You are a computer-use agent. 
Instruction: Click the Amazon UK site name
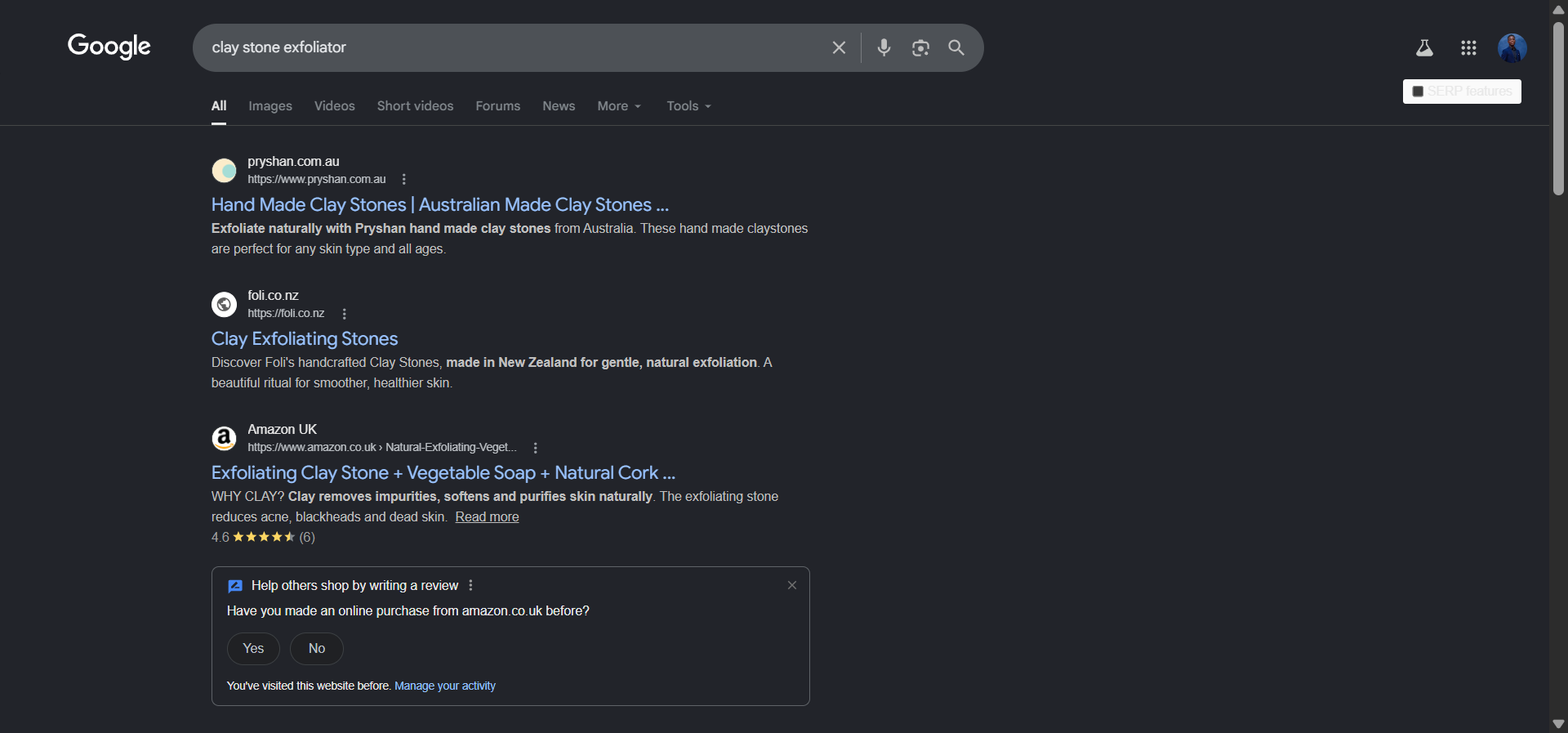[282, 429]
